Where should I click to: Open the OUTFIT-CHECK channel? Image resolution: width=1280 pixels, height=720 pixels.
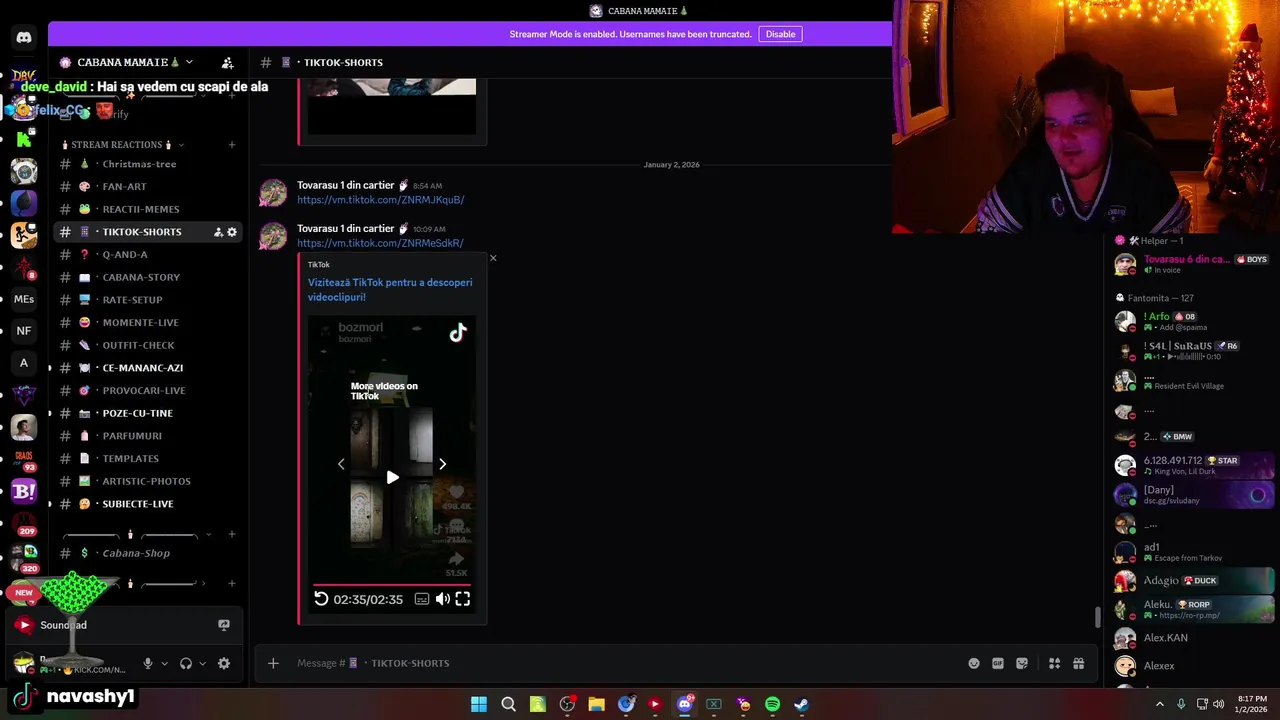point(147,345)
